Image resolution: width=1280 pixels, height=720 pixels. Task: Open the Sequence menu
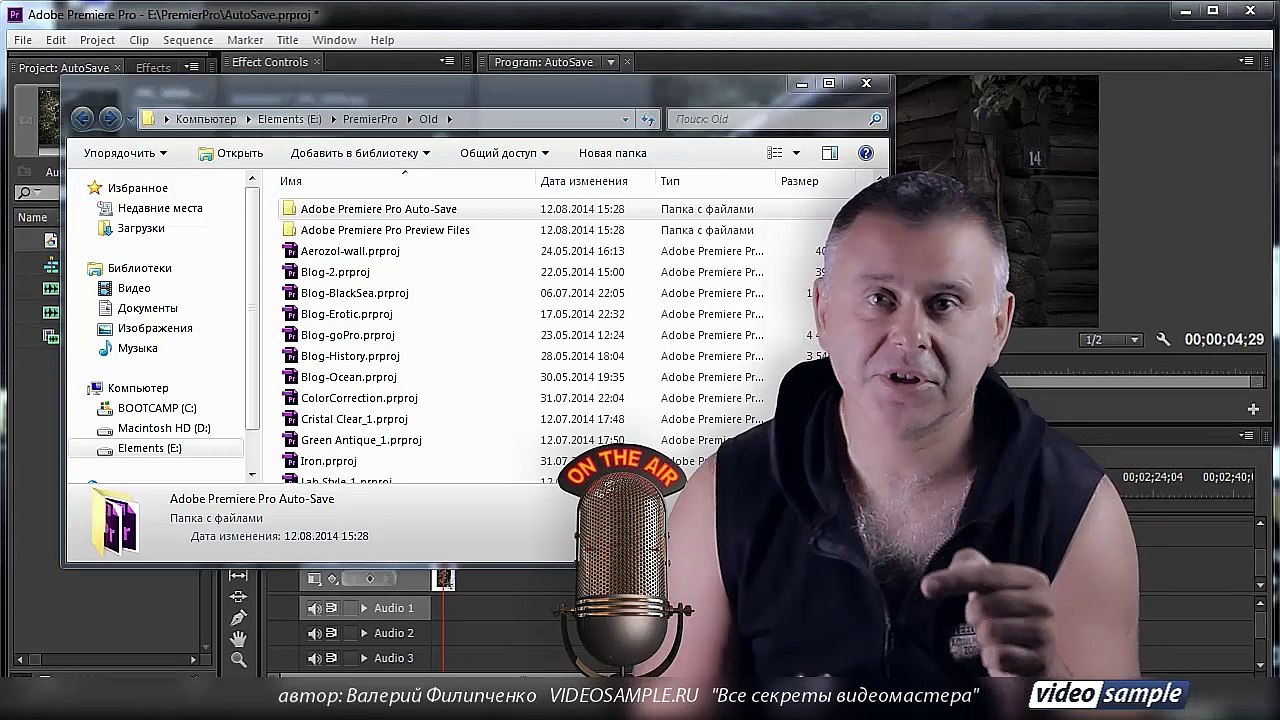(188, 40)
